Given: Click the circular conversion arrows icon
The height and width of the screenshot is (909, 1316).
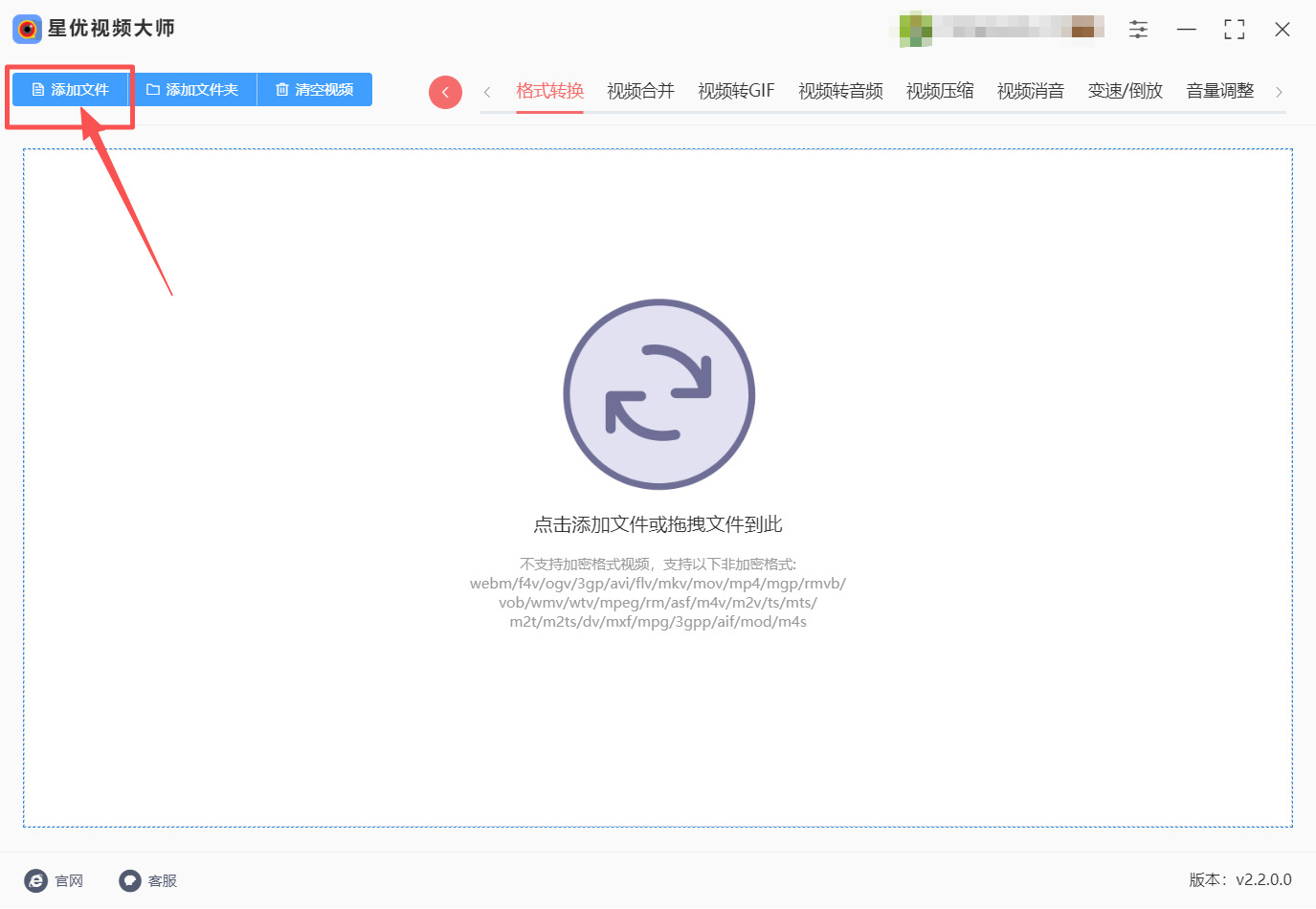Looking at the screenshot, I should [x=658, y=394].
